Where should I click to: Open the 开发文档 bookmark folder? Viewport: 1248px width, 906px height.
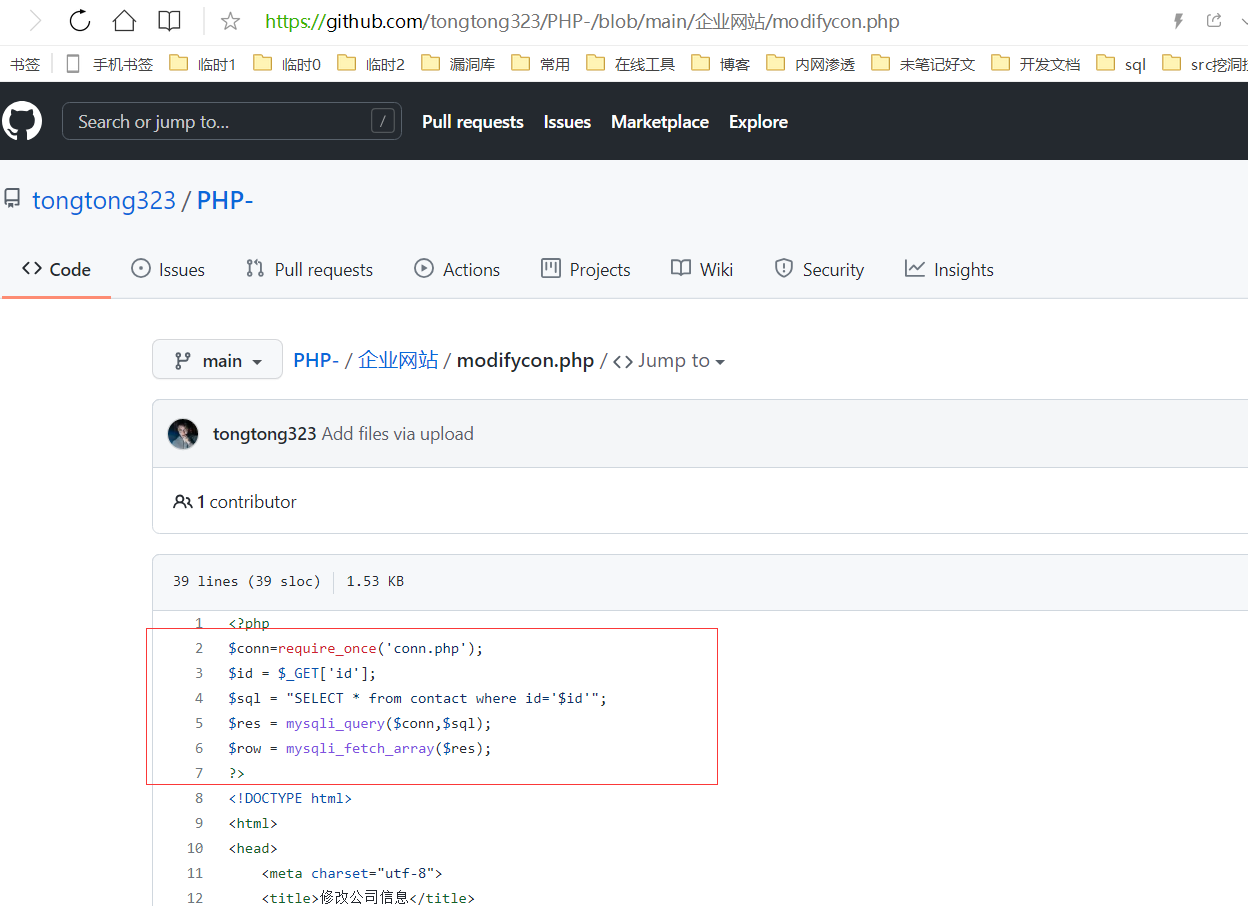tap(1036, 64)
